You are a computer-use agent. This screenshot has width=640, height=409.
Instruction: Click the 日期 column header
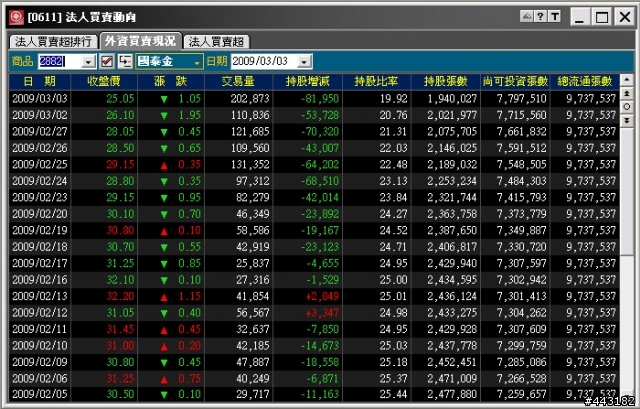pyautogui.click(x=40, y=82)
